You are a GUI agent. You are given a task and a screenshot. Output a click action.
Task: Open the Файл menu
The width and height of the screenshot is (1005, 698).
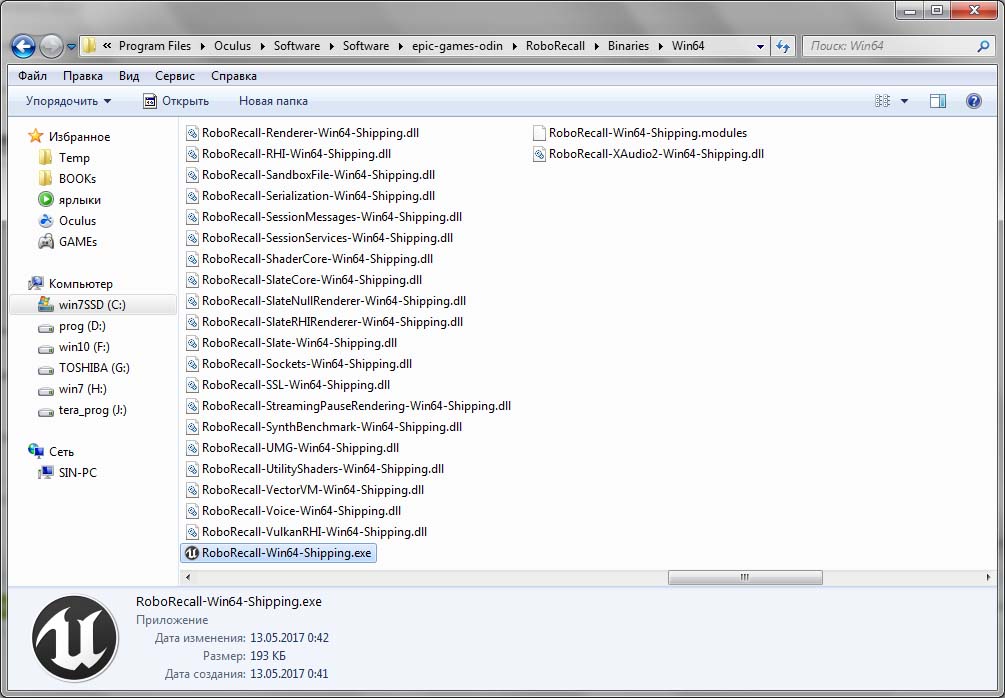click(32, 76)
